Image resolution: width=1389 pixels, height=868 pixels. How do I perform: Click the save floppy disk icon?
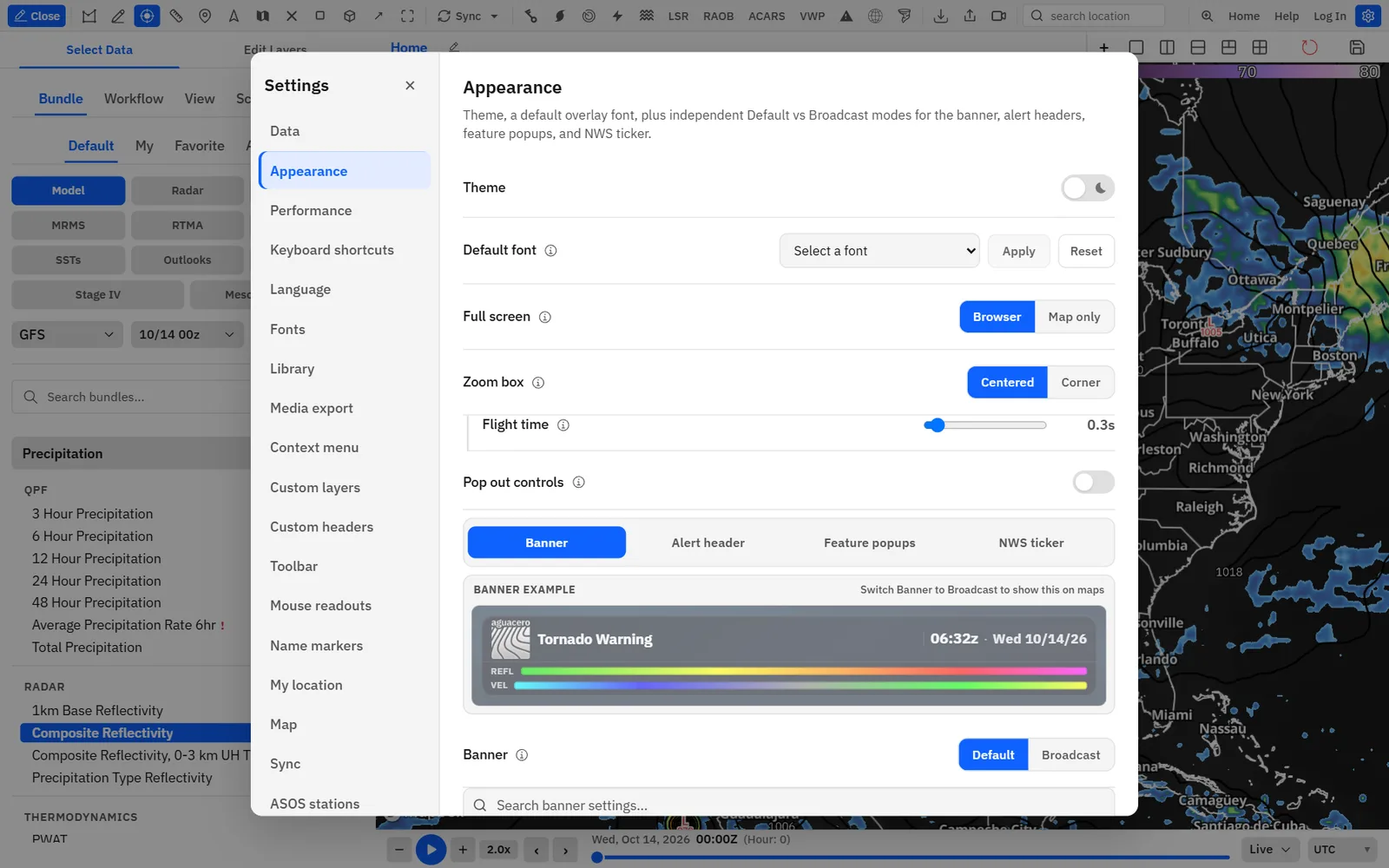tap(1357, 48)
